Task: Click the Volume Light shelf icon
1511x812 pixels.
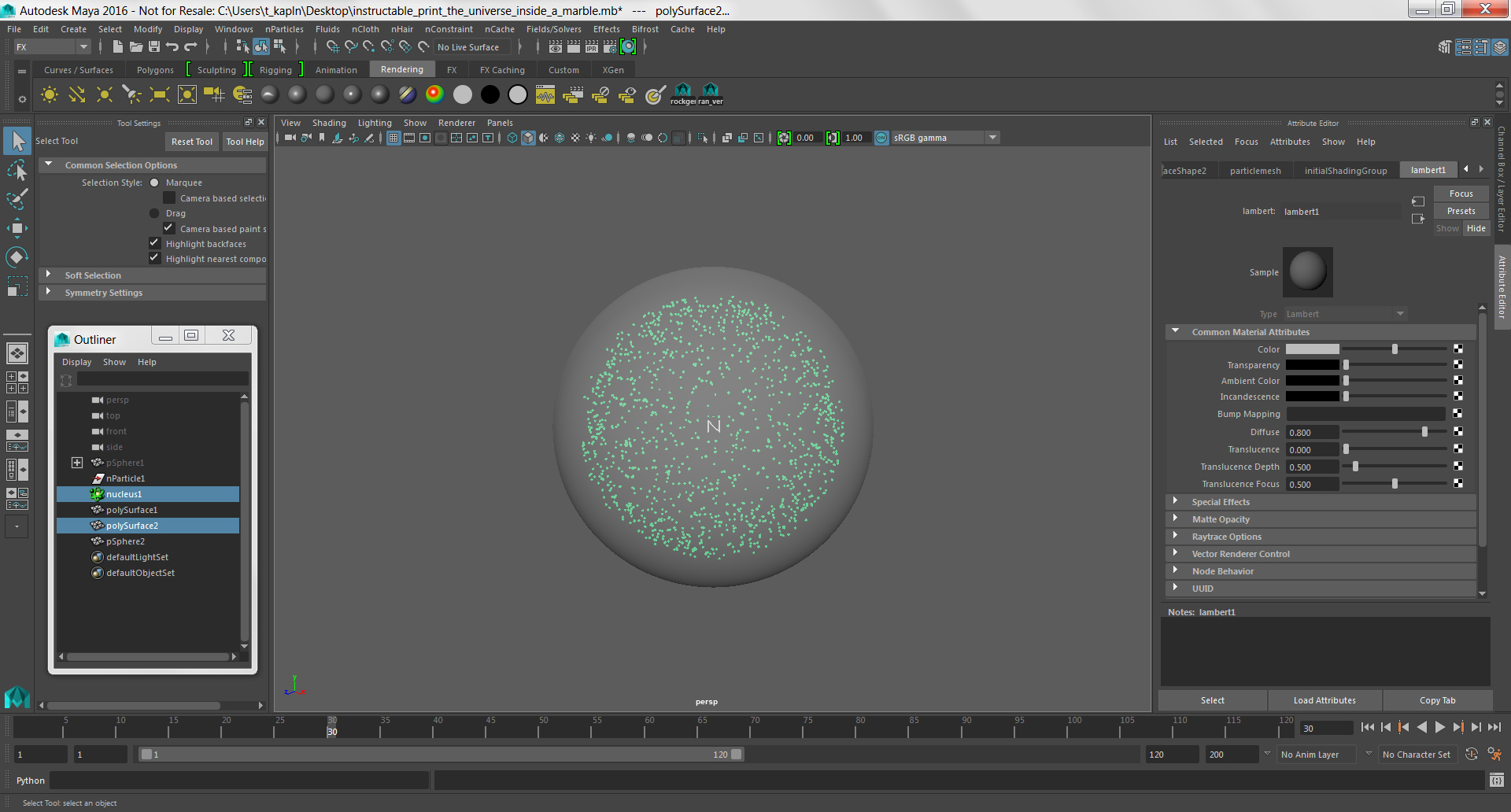Action: [x=187, y=95]
